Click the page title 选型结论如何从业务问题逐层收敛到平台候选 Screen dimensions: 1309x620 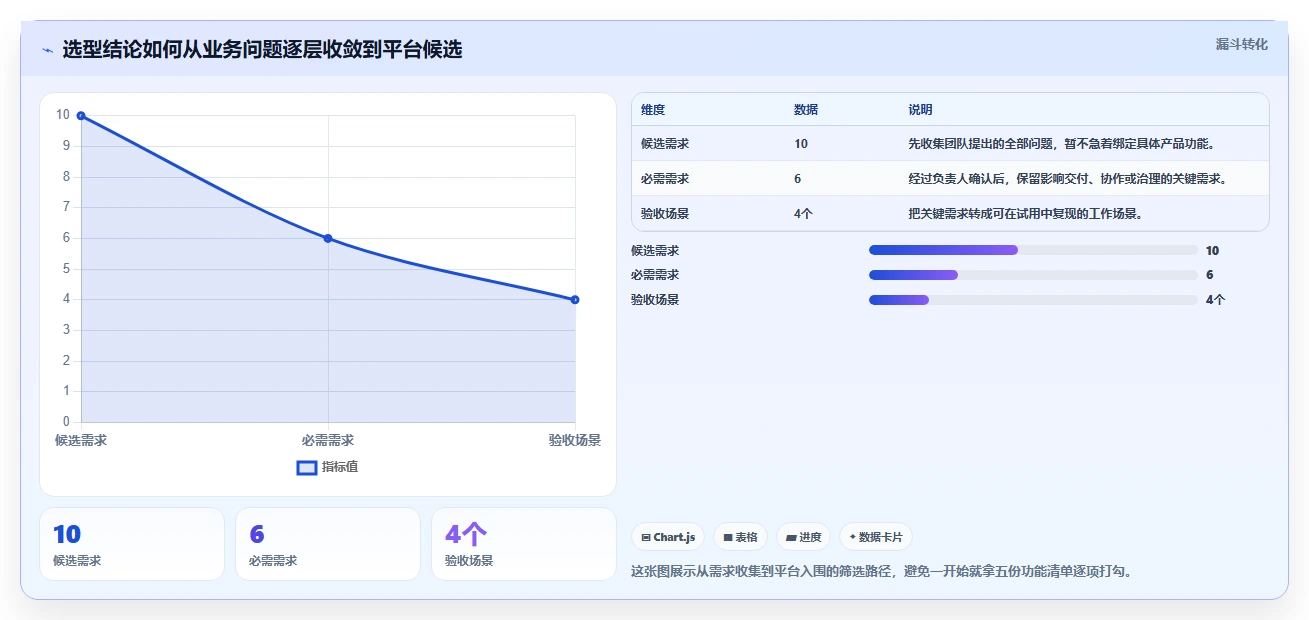[x=262, y=49]
